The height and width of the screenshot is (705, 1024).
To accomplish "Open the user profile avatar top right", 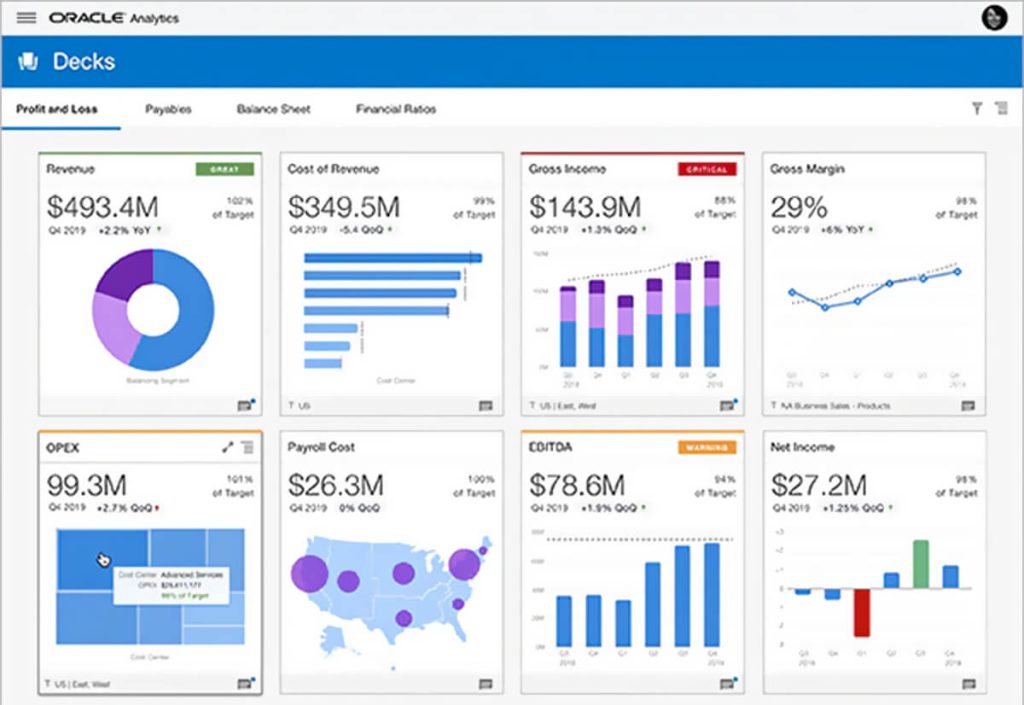I will tap(993, 16).
